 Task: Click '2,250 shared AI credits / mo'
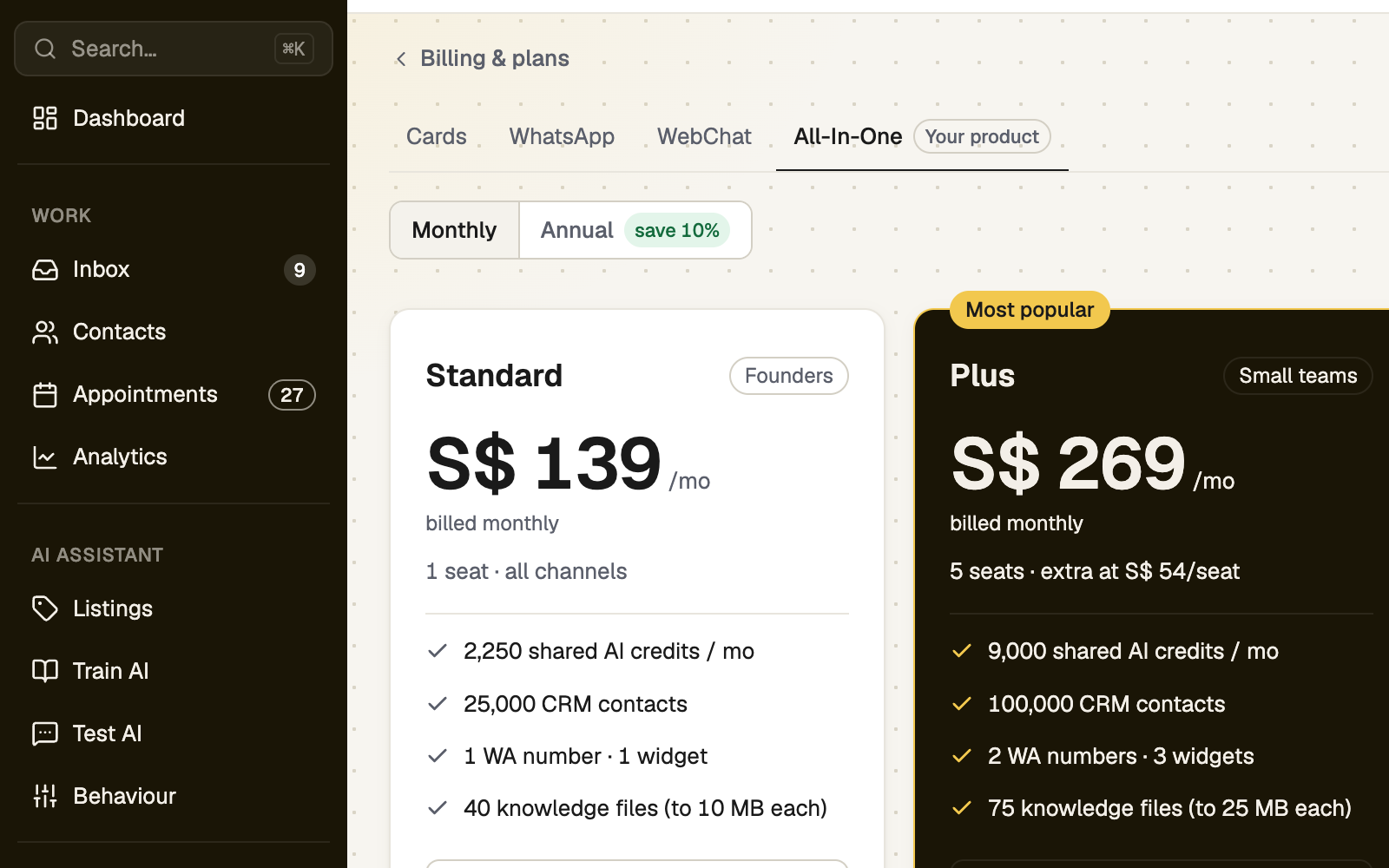click(609, 651)
